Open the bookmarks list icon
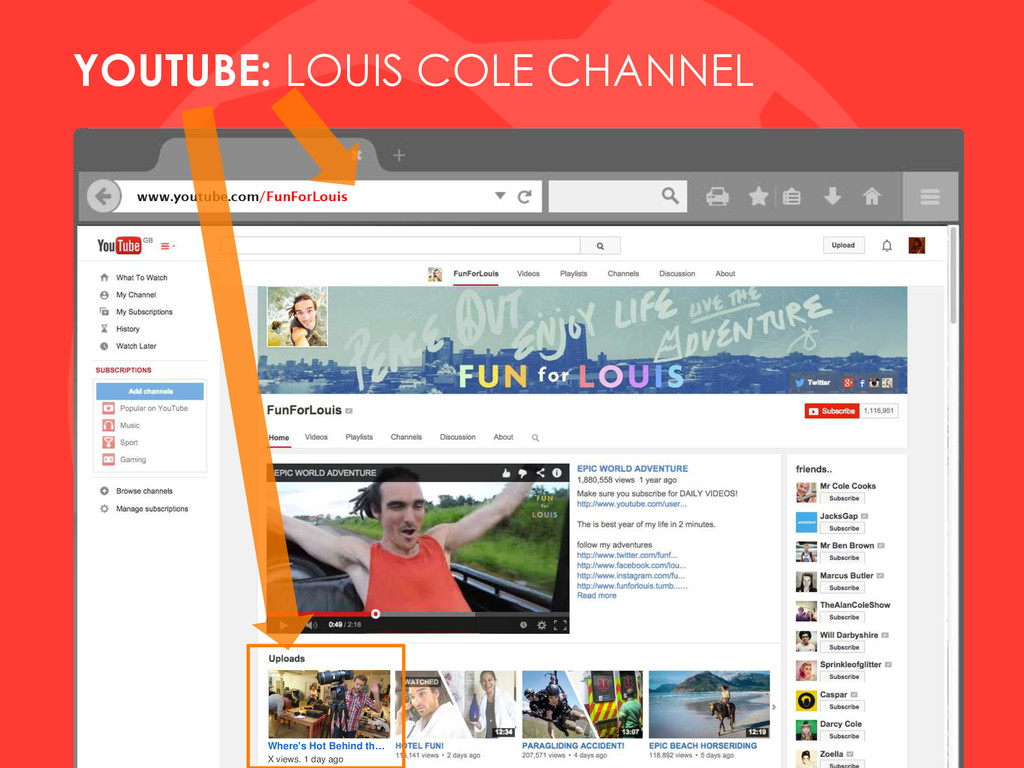The image size is (1024, 768). 792,196
